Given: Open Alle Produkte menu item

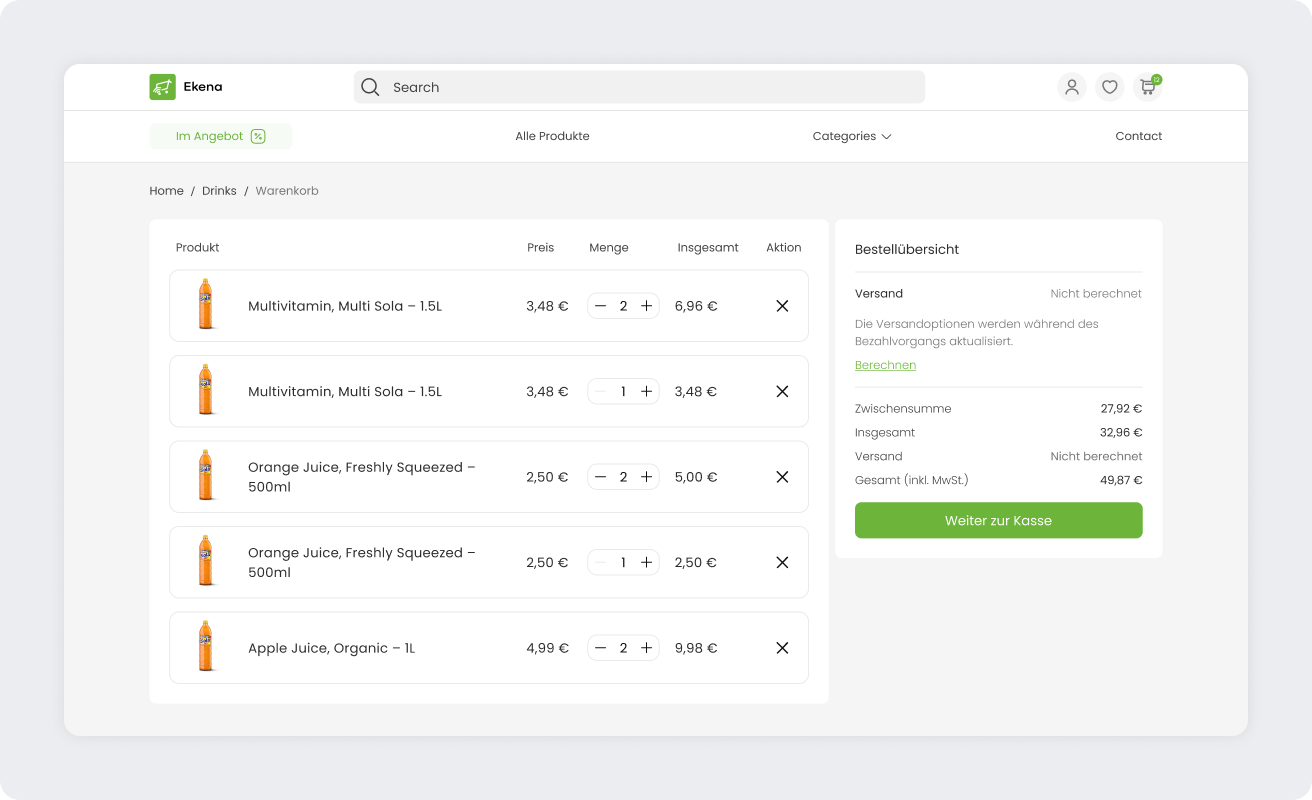Looking at the screenshot, I should (x=552, y=136).
